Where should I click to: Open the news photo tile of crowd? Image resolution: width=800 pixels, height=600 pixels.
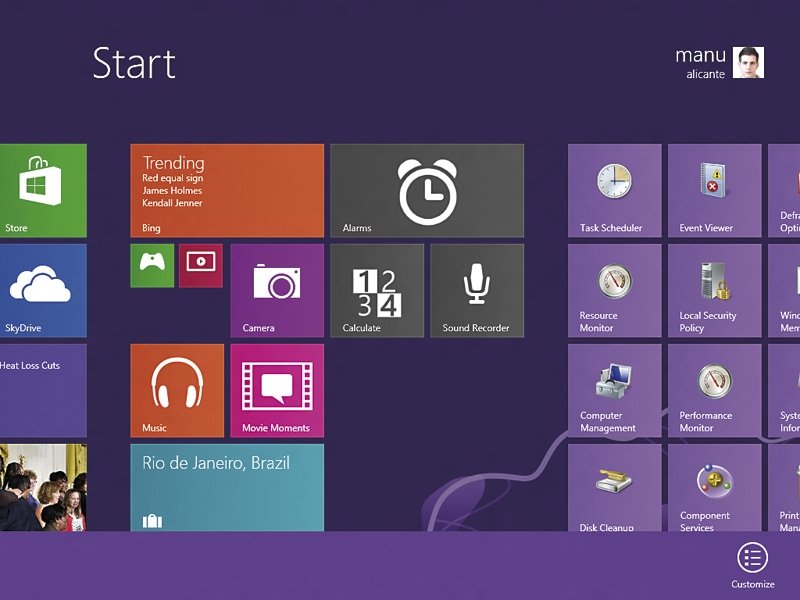click(43, 487)
